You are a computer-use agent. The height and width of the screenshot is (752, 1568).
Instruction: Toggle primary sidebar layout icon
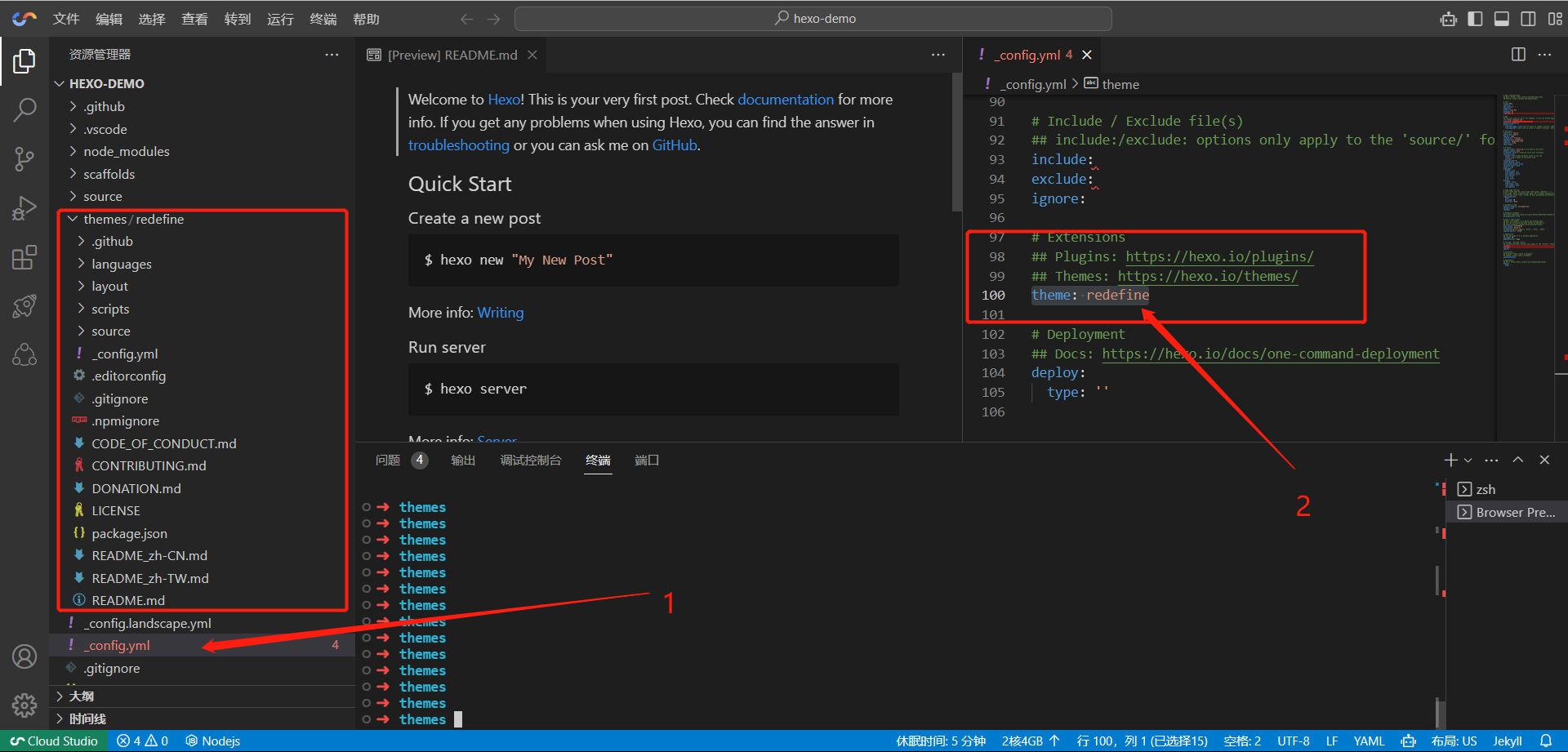pos(1475,19)
